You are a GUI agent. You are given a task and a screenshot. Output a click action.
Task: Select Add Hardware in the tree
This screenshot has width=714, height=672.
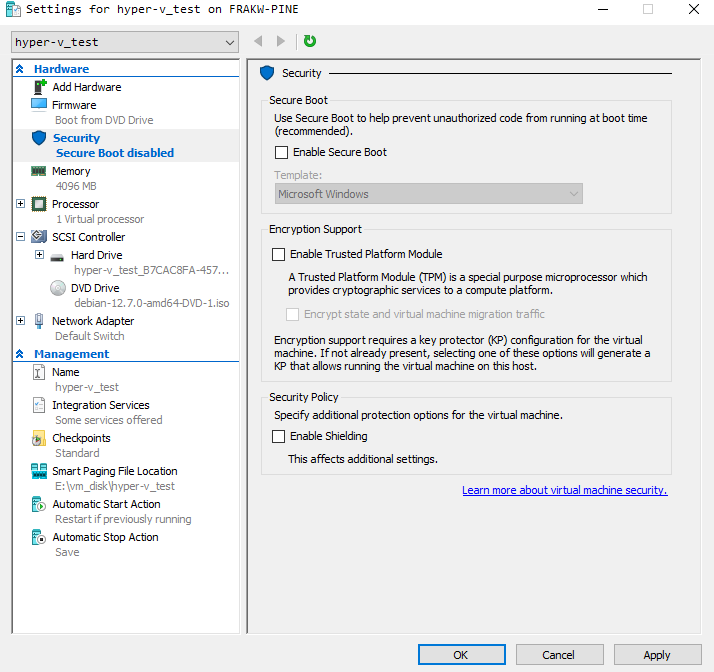(x=87, y=87)
